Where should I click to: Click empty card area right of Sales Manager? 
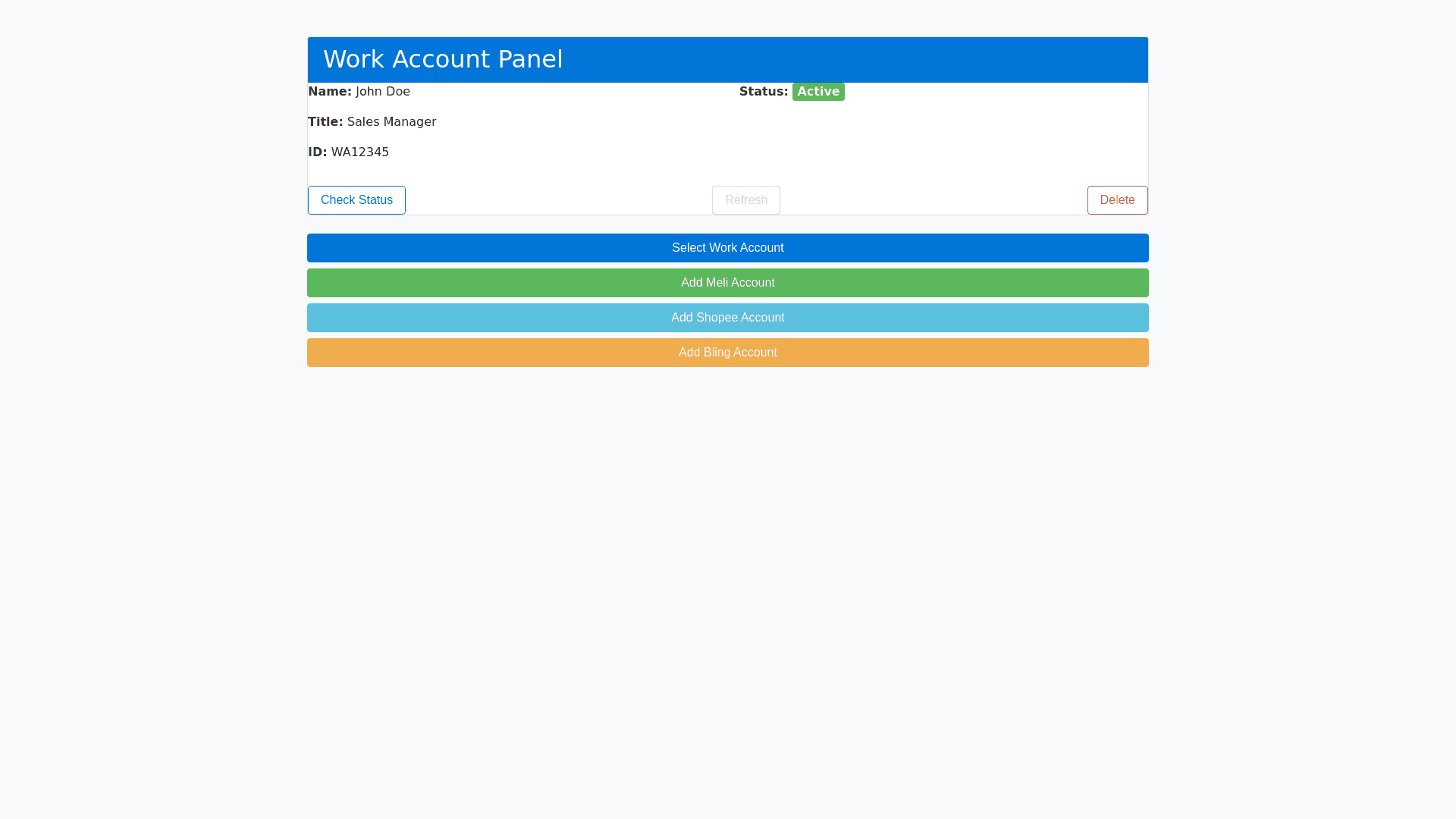pyautogui.click(x=591, y=122)
